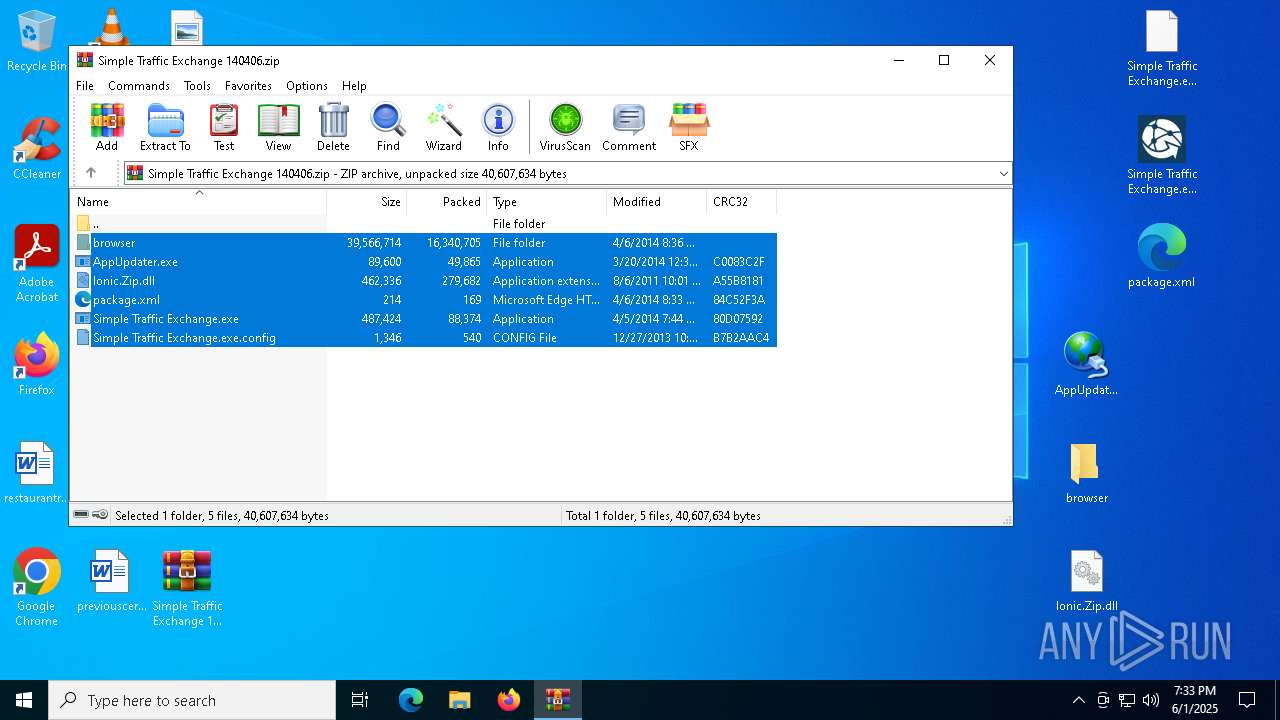Click the Add toolbar icon
1280x720 pixels.
pos(107,127)
